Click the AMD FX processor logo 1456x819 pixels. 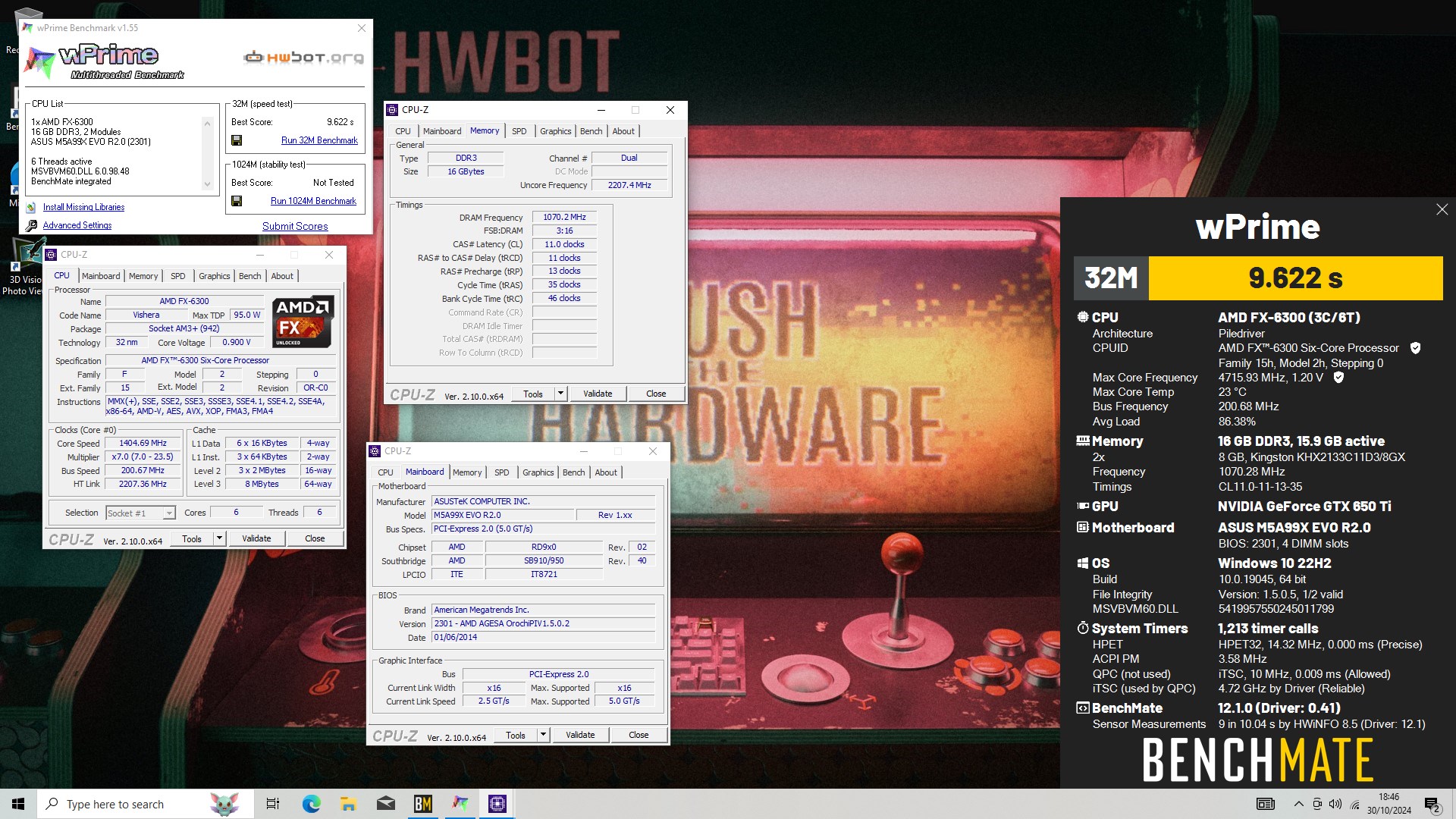click(303, 322)
